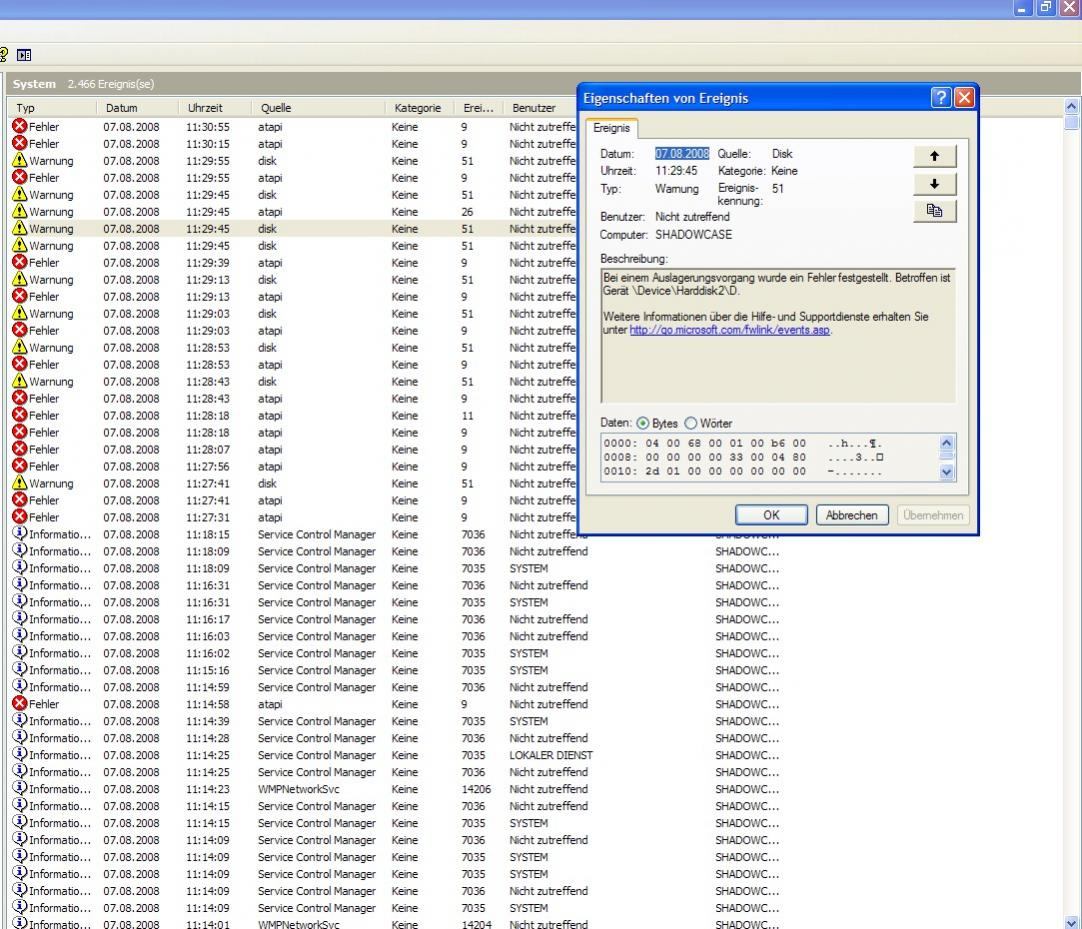Select the event 14206 WMPNetworkSvc row
This screenshot has width=1082, height=929.
396,788
